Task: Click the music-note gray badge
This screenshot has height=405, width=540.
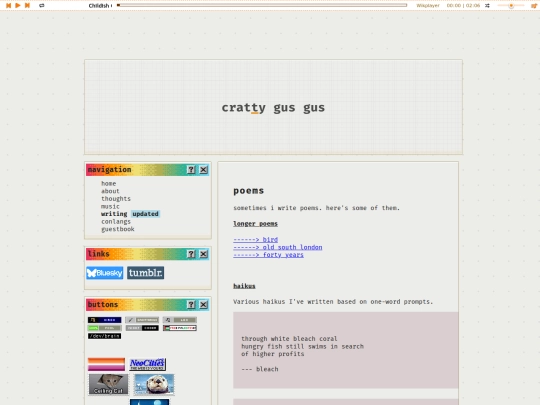Action: pos(180,320)
